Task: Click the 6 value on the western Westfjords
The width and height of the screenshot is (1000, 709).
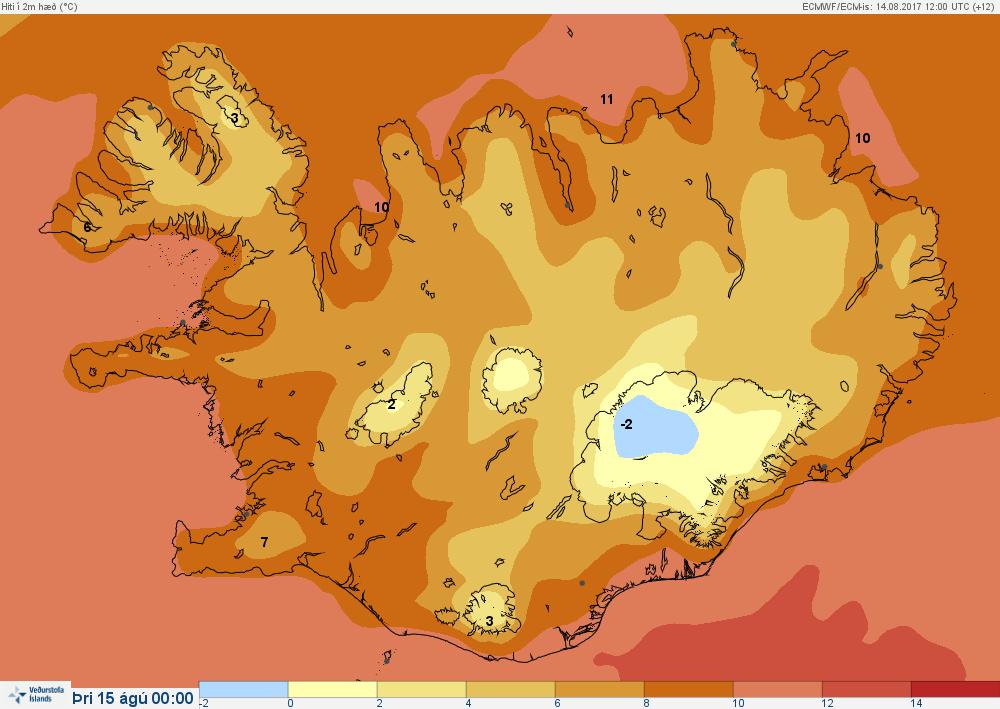Action: point(87,227)
